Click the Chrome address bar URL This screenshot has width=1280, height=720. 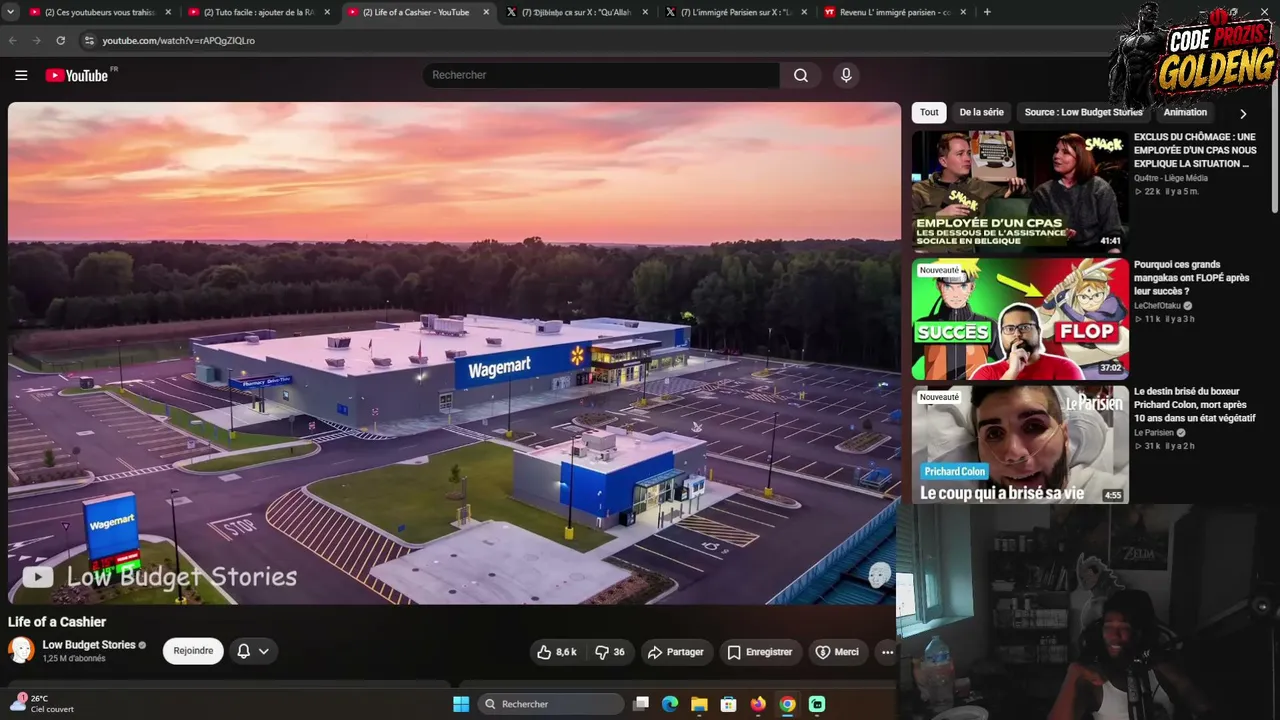(178, 41)
